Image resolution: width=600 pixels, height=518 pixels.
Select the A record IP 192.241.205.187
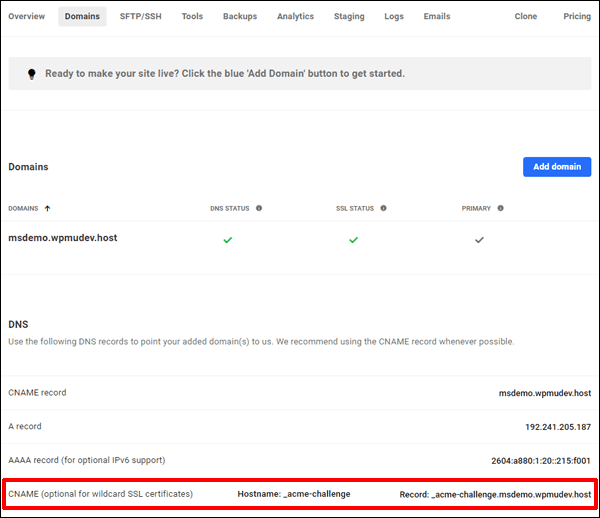pos(558,427)
